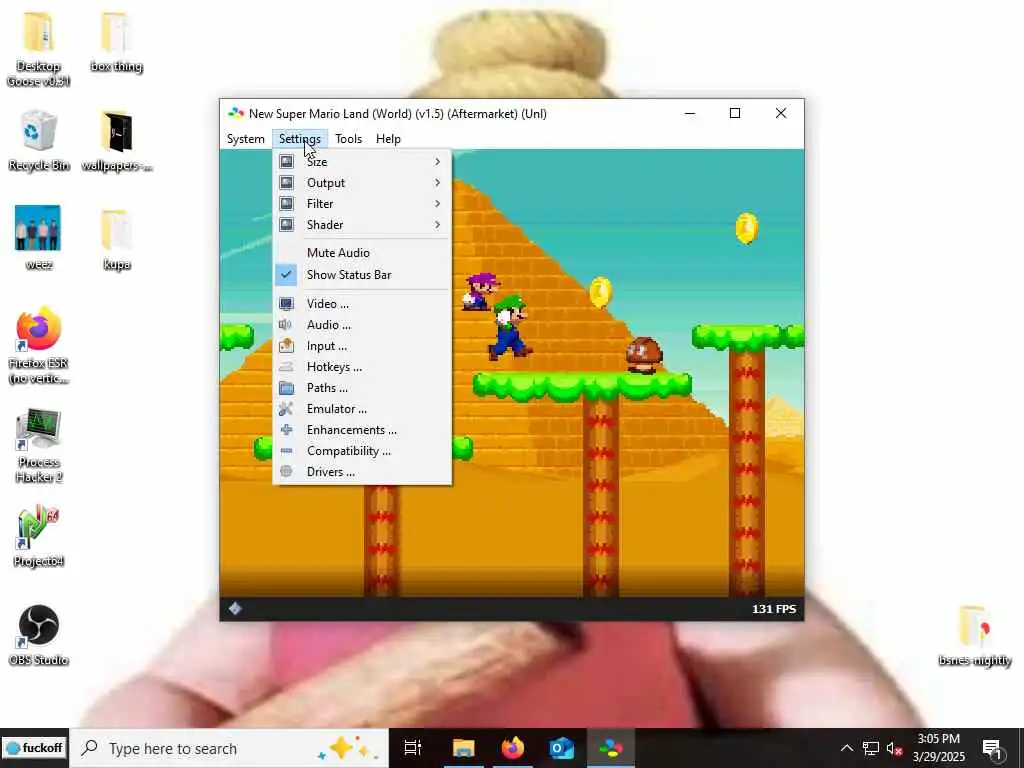Toggle the Mute Audio option

point(362,253)
